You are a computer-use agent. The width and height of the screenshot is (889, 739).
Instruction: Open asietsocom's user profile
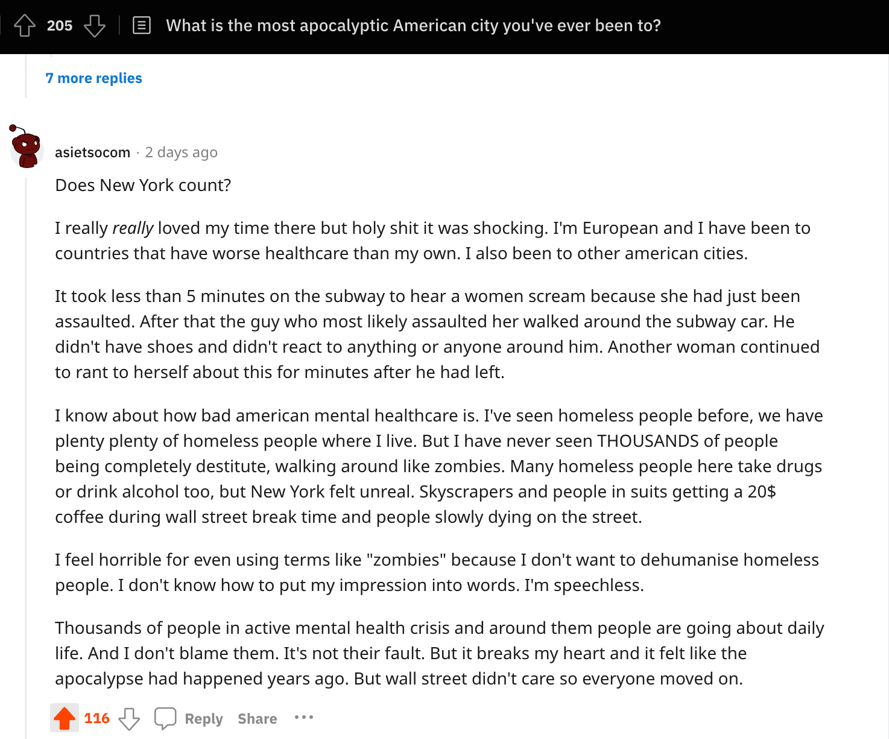pyautogui.click(x=92, y=152)
